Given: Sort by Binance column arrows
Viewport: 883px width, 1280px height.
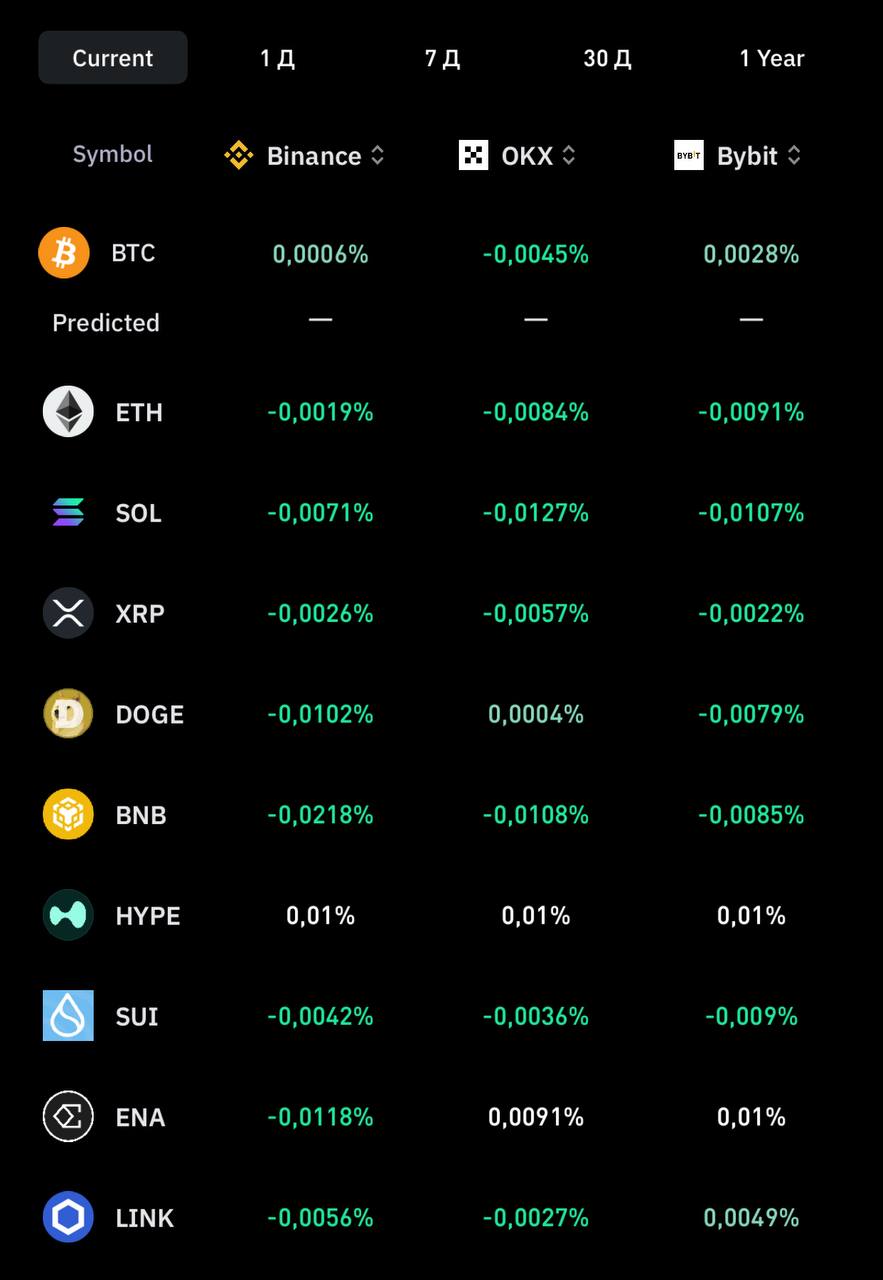Looking at the screenshot, I should [377, 156].
